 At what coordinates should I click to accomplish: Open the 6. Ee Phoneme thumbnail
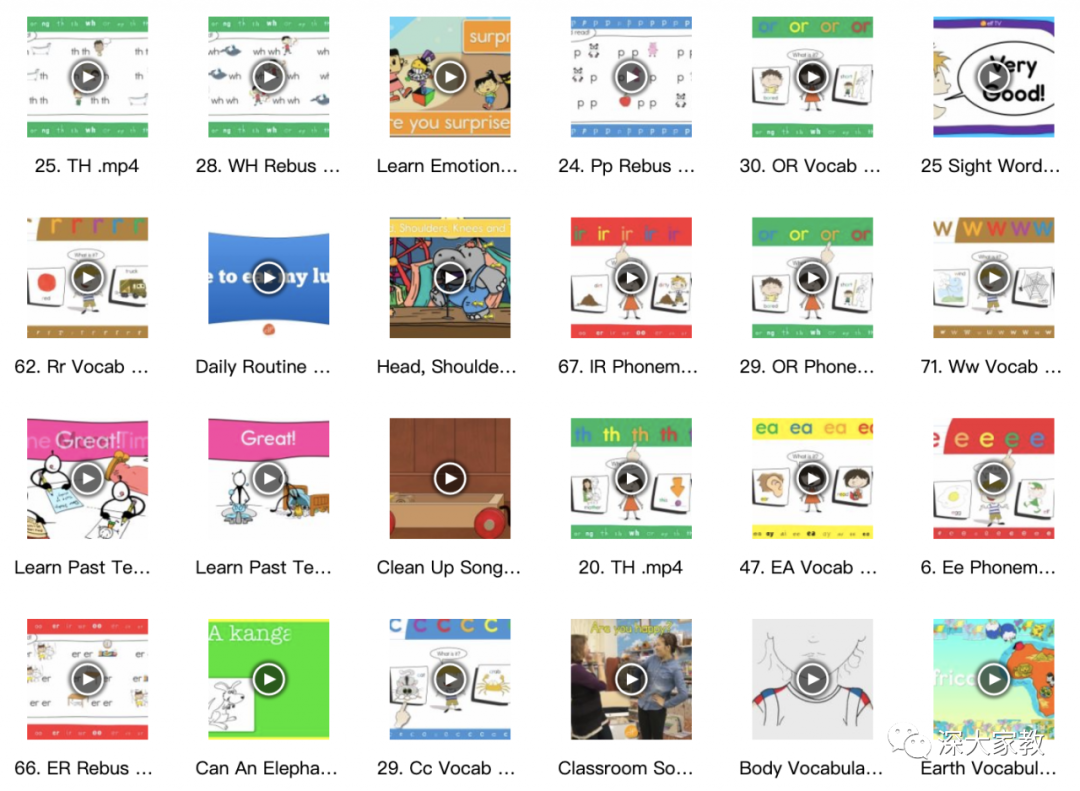click(x=993, y=478)
